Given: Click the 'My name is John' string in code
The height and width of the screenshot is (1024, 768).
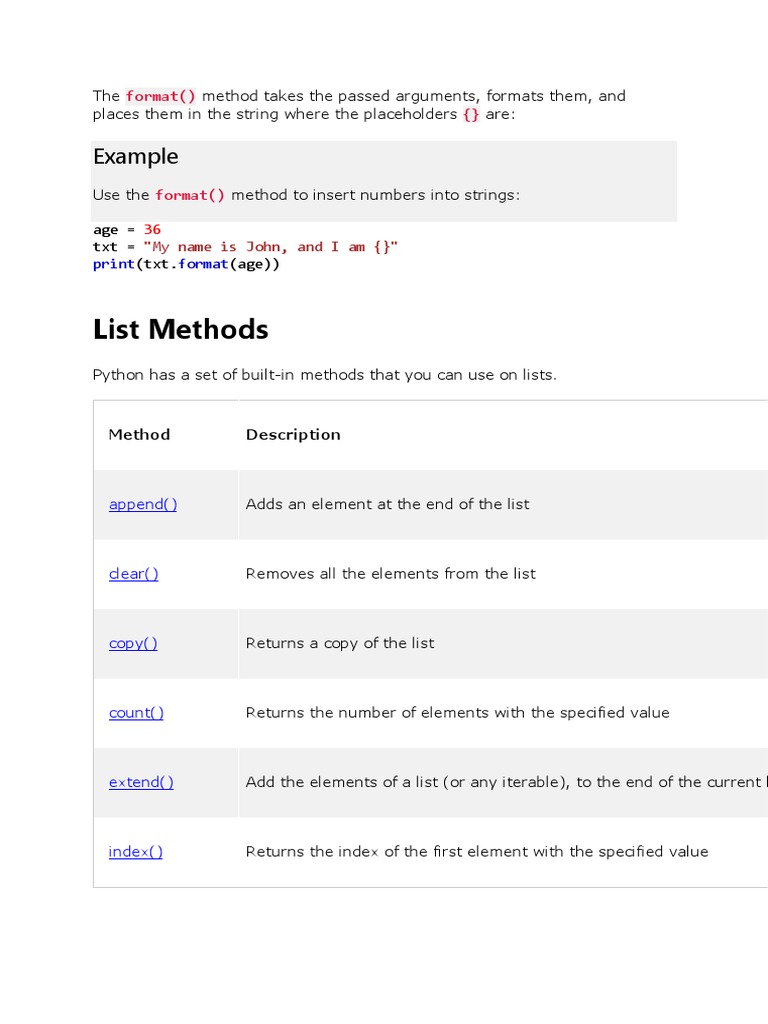Looking at the screenshot, I should [x=271, y=247].
